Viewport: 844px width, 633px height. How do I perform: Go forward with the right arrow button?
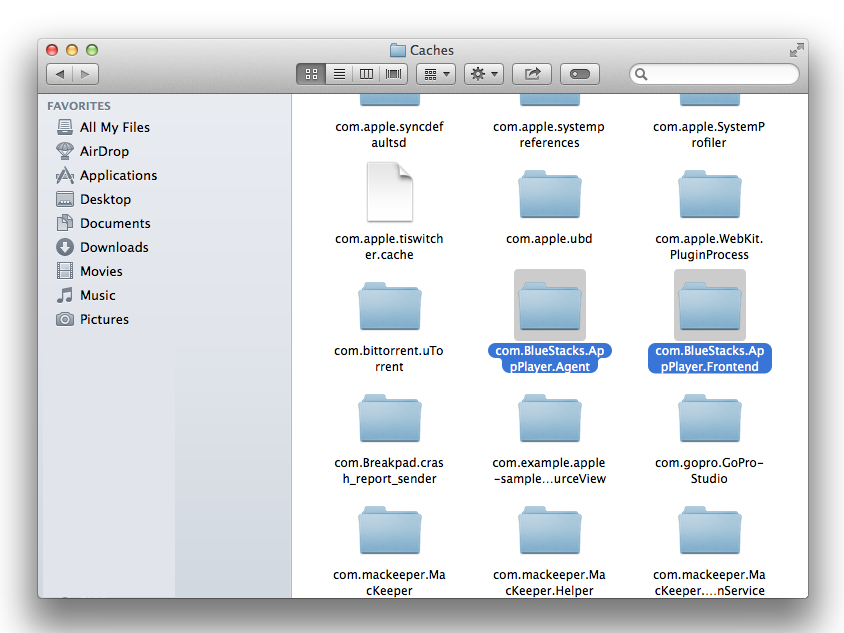86,74
